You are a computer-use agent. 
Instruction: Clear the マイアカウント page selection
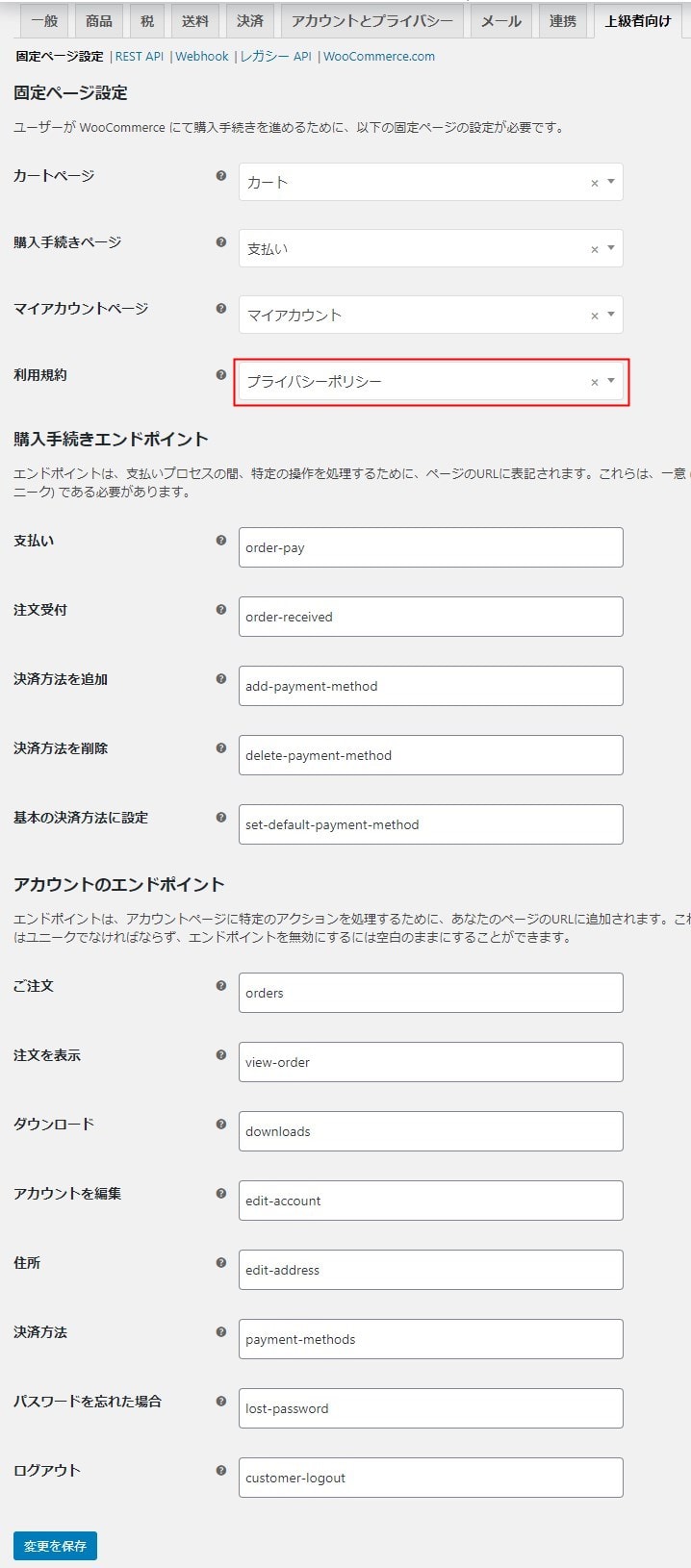click(594, 316)
